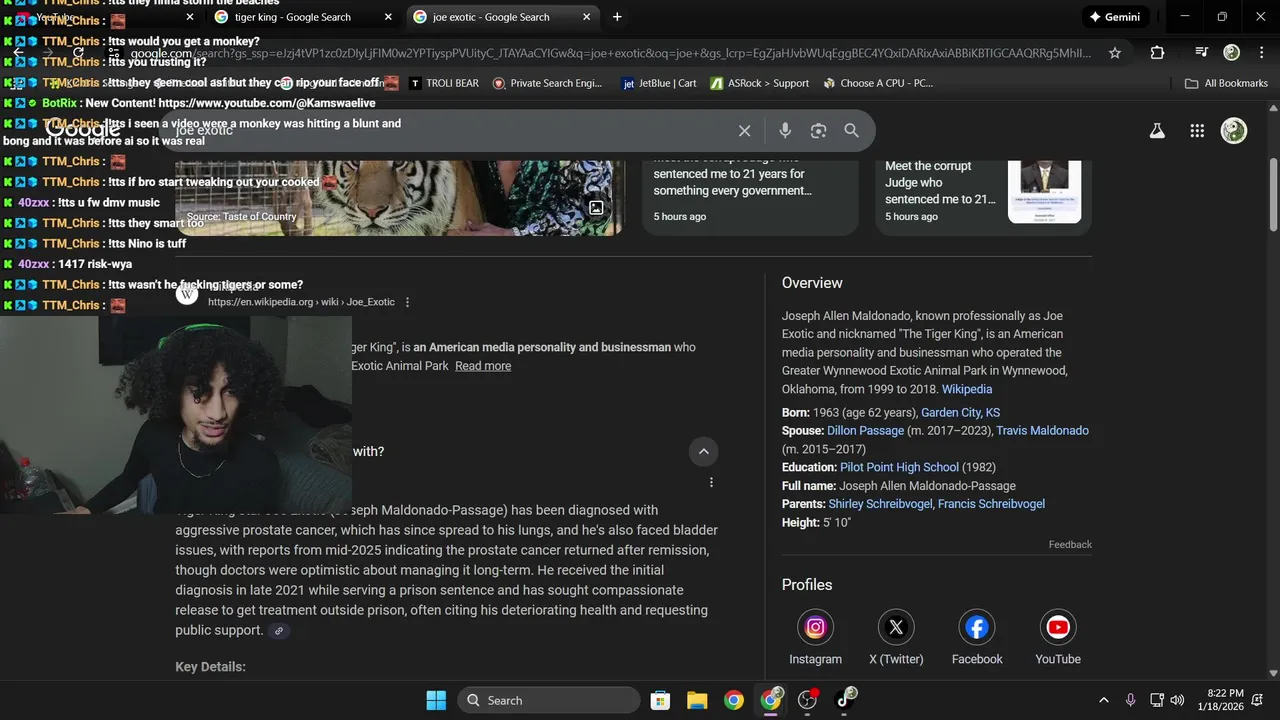Image resolution: width=1280 pixels, height=720 pixels.
Task: Open the Facebook profile icon
Action: click(x=977, y=628)
